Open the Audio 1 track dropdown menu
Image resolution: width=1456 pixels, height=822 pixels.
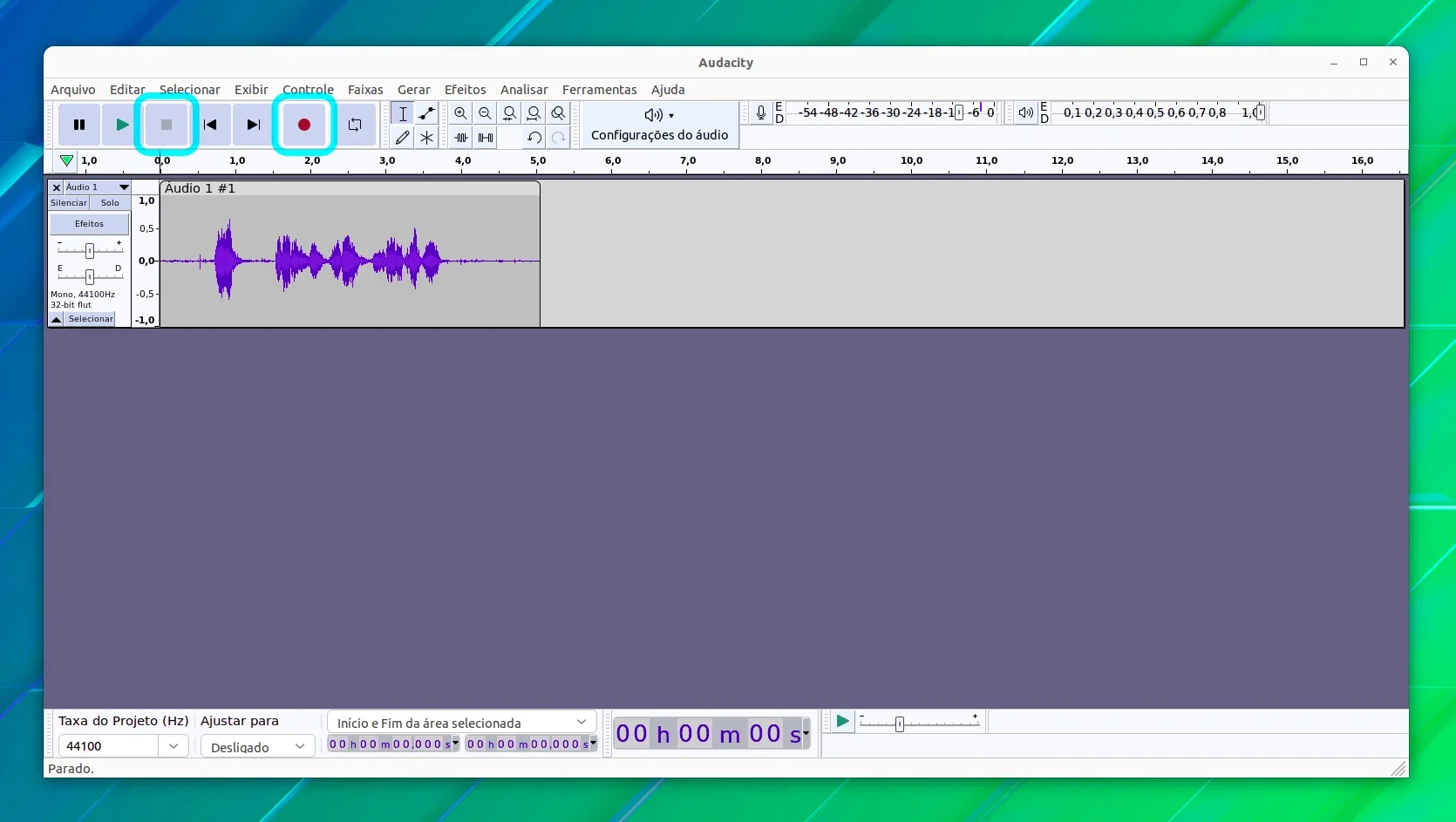point(98,187)
